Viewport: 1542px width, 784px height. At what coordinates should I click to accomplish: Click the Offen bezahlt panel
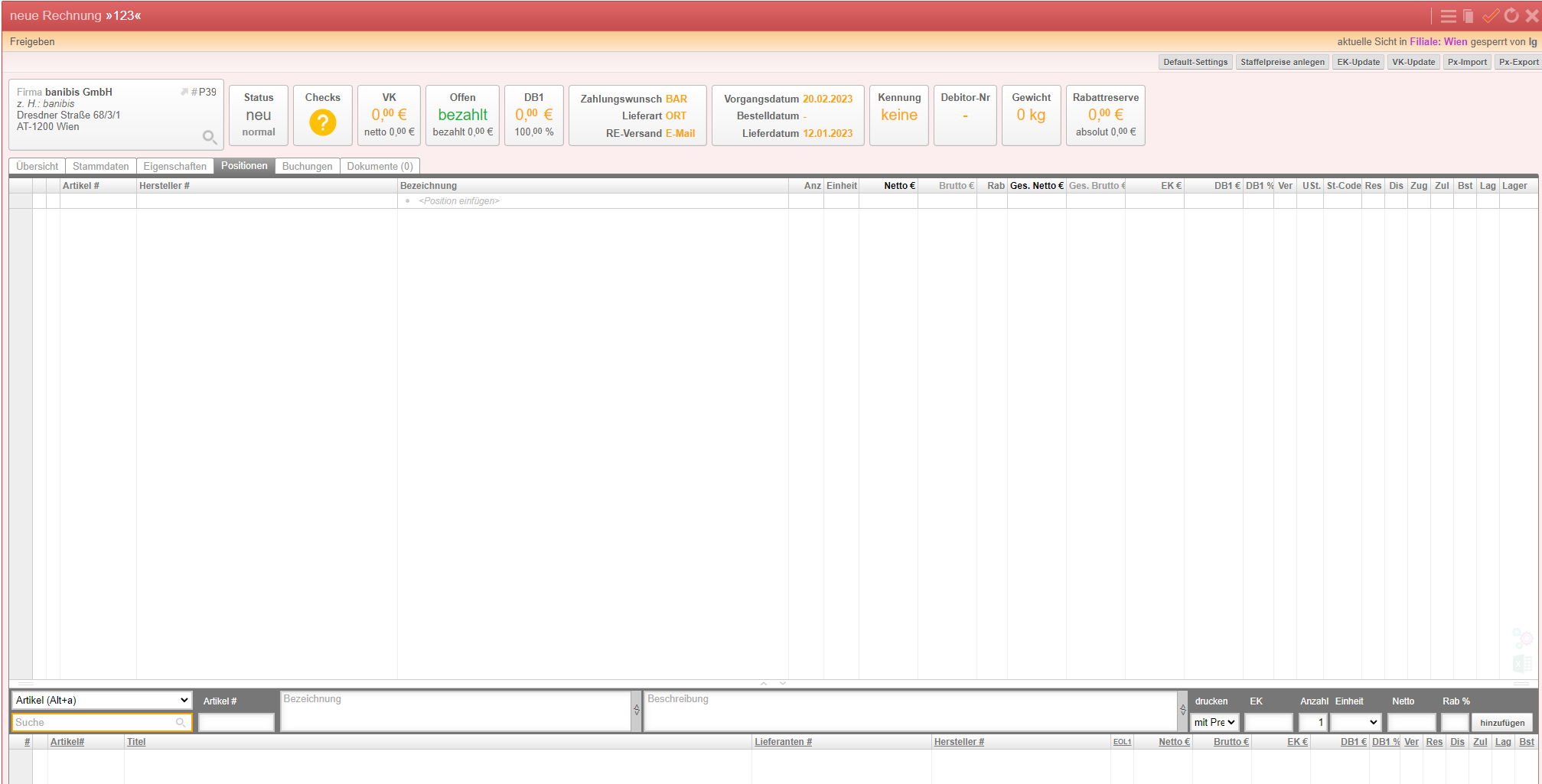pos(462,115)
